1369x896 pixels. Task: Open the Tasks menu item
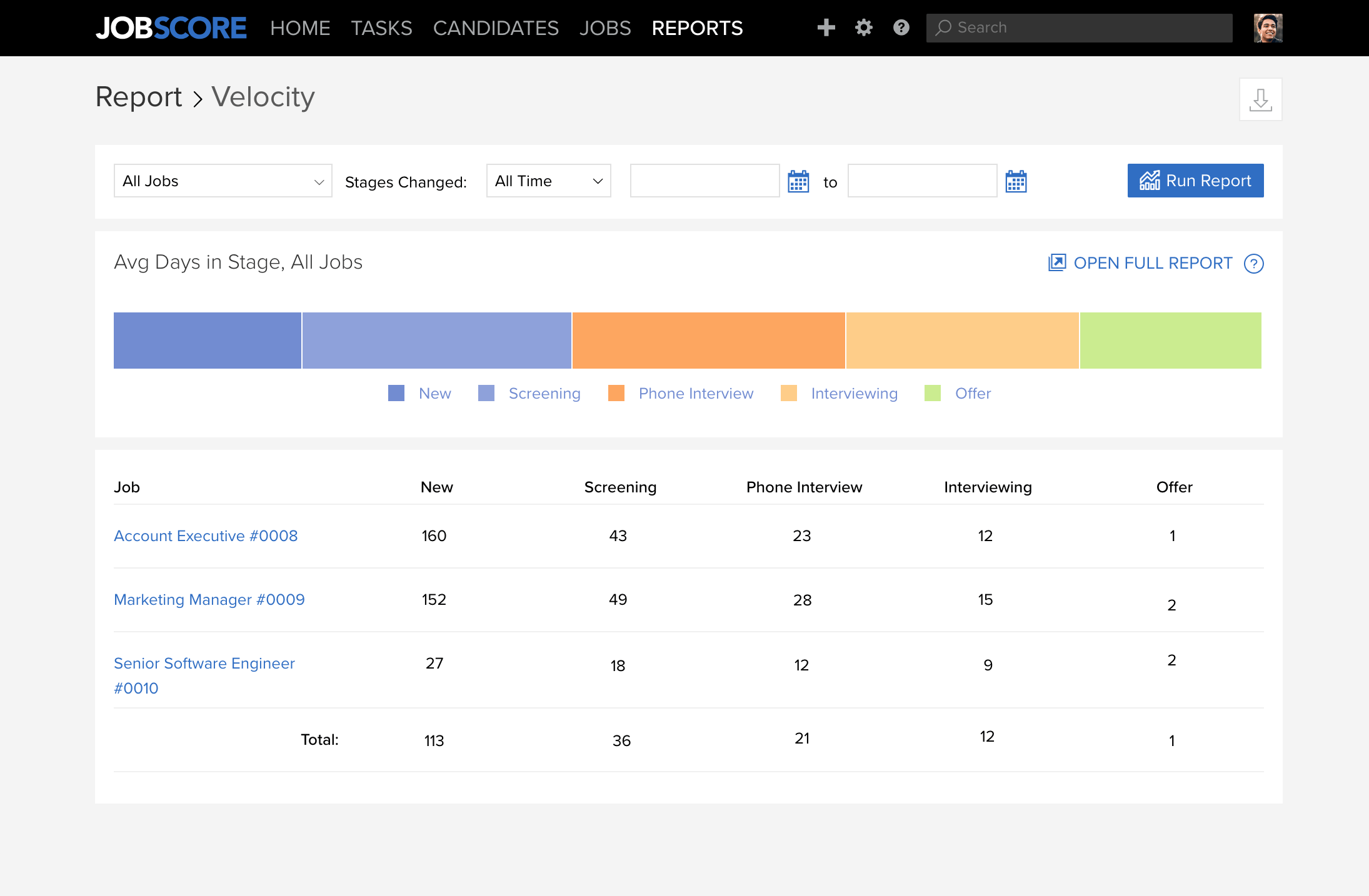pyautogui.click(x=381, y=28)
